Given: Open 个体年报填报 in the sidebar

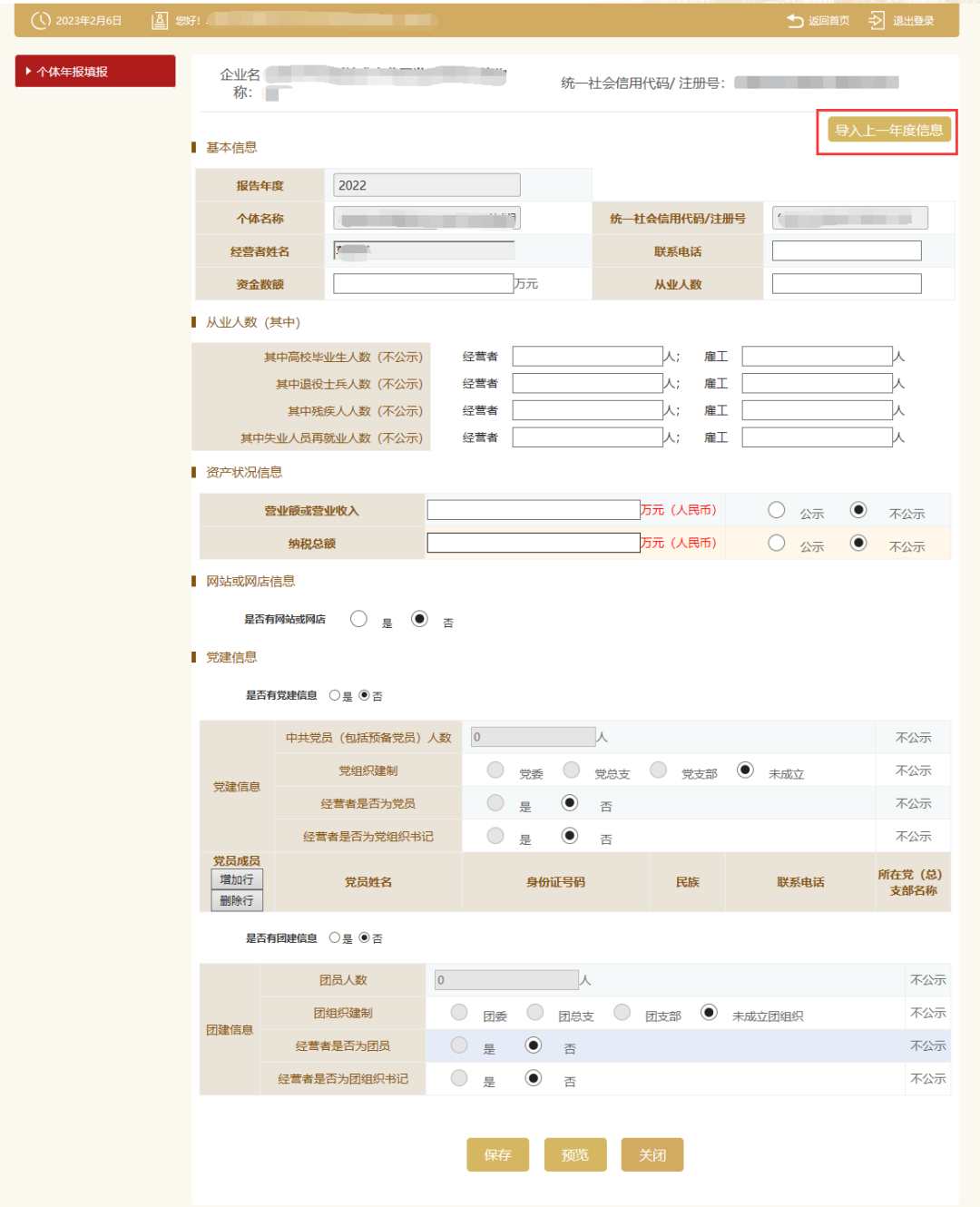Looking at the screenshot, I should tap(95, 72).
